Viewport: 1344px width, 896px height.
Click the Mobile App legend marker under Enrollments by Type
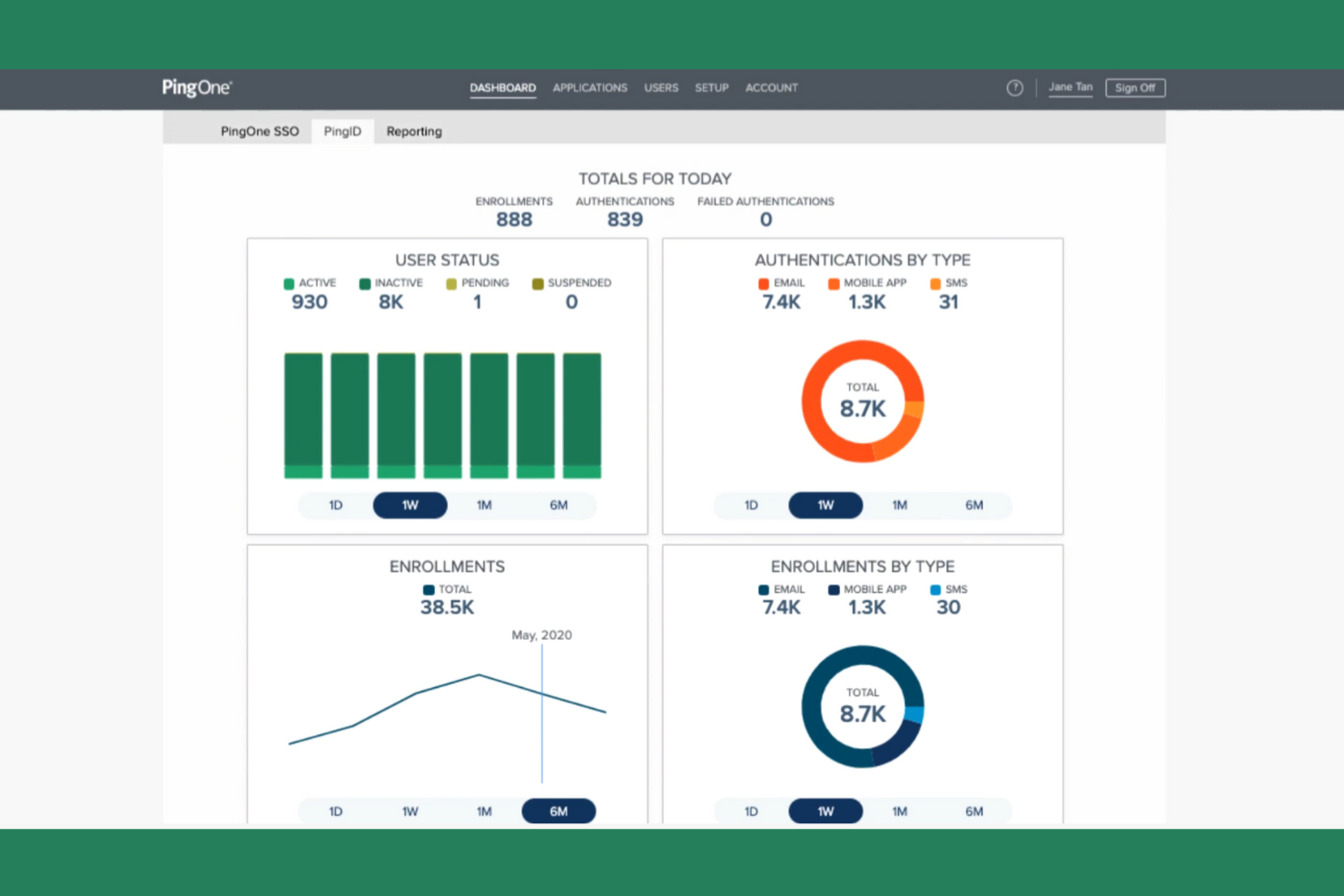tap(833, 589)
